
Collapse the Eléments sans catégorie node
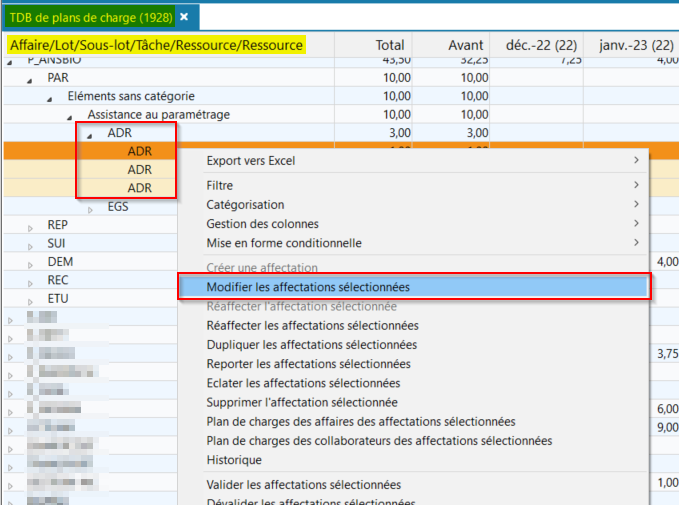49,99
